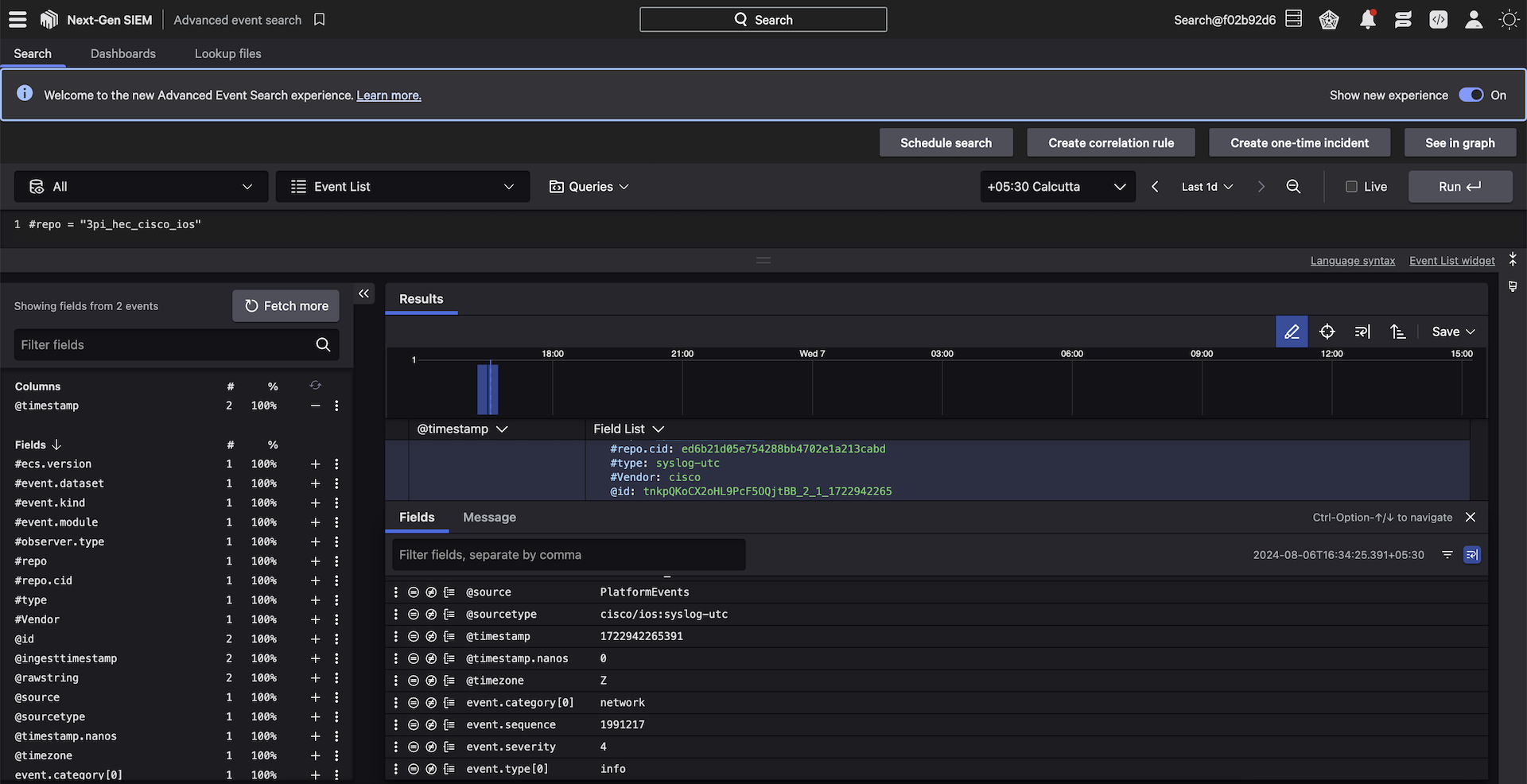
Task: Toggle the Show new experience switch
Action: click(1471, 95)
